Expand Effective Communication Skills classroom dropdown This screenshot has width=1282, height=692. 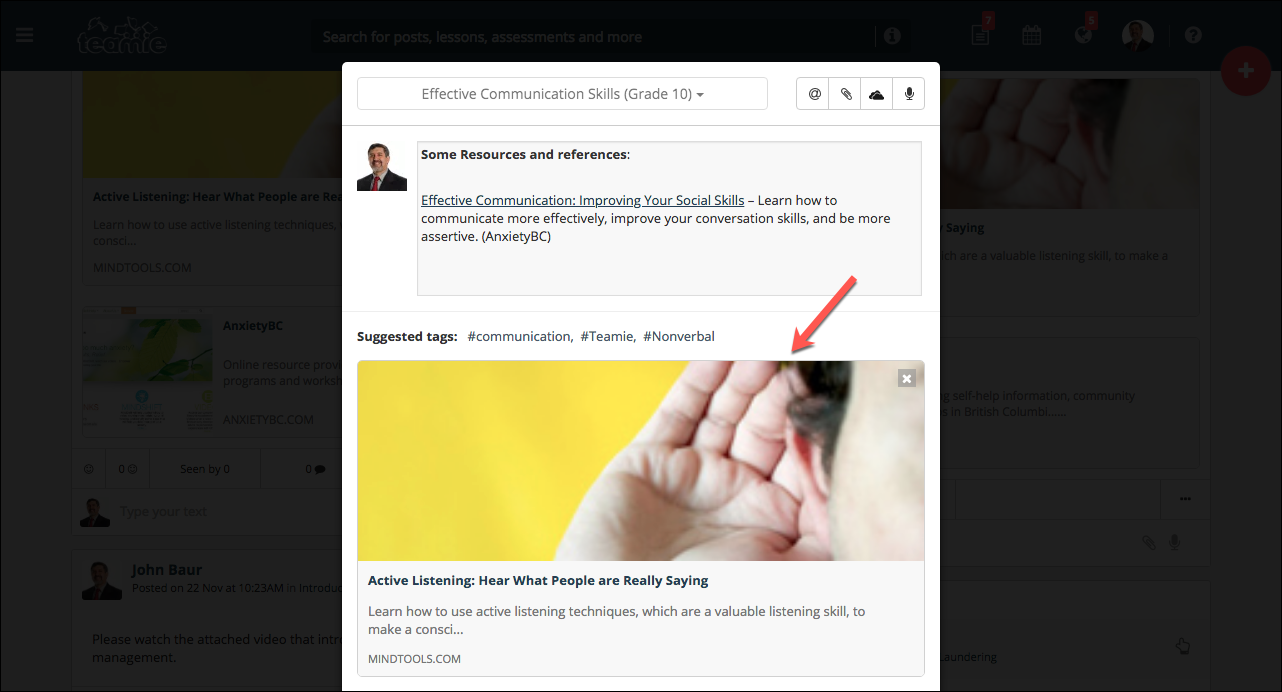coord(562,94)
